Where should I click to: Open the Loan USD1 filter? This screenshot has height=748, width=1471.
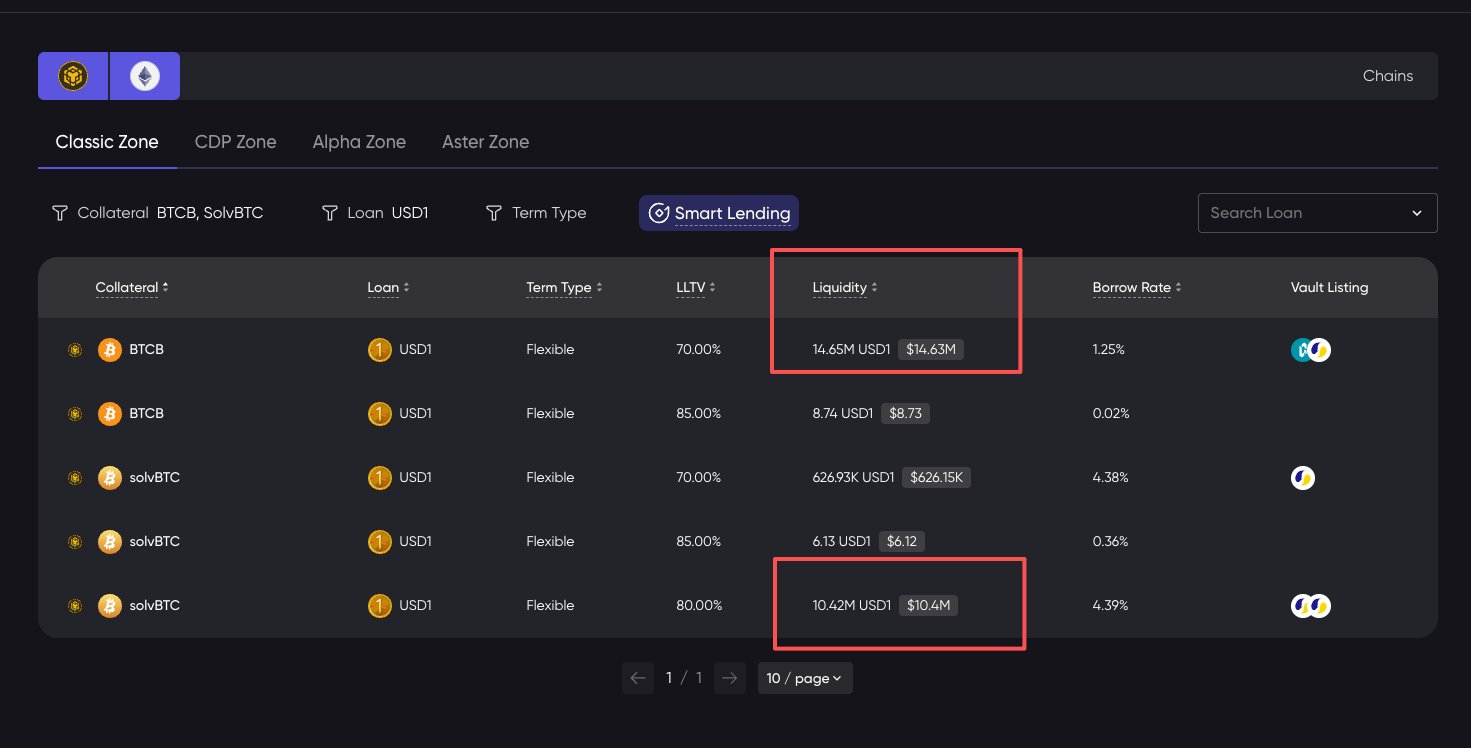[375, 213]
